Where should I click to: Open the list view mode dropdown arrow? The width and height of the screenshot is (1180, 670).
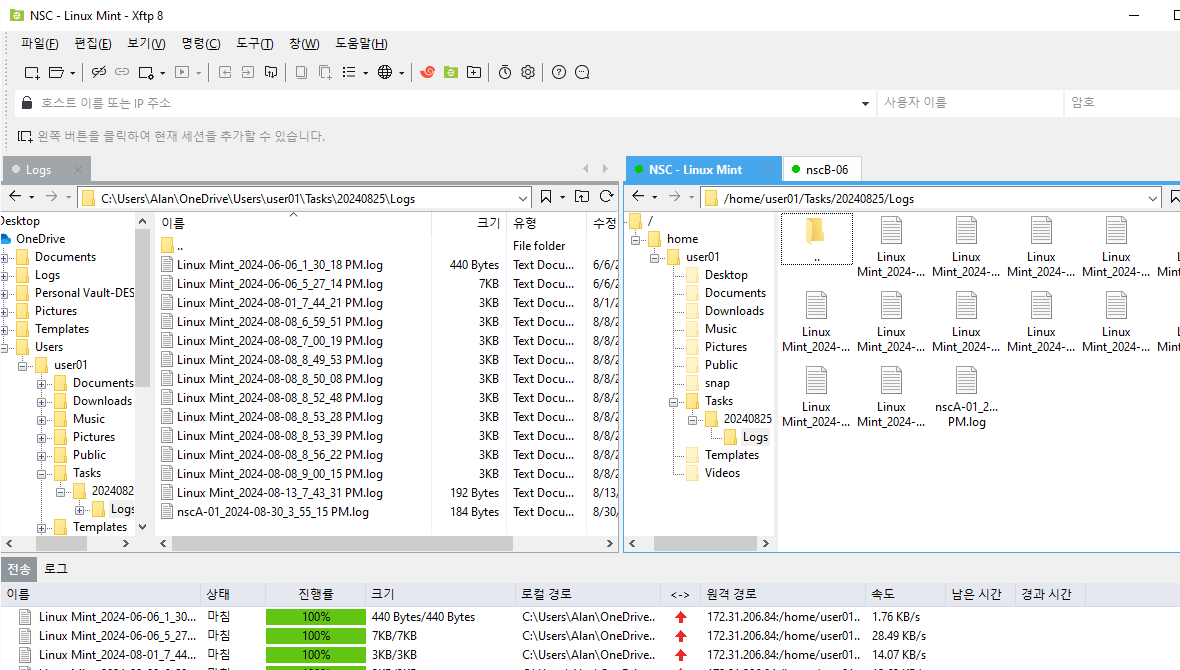pyautogui.click(x=366, y=73)
